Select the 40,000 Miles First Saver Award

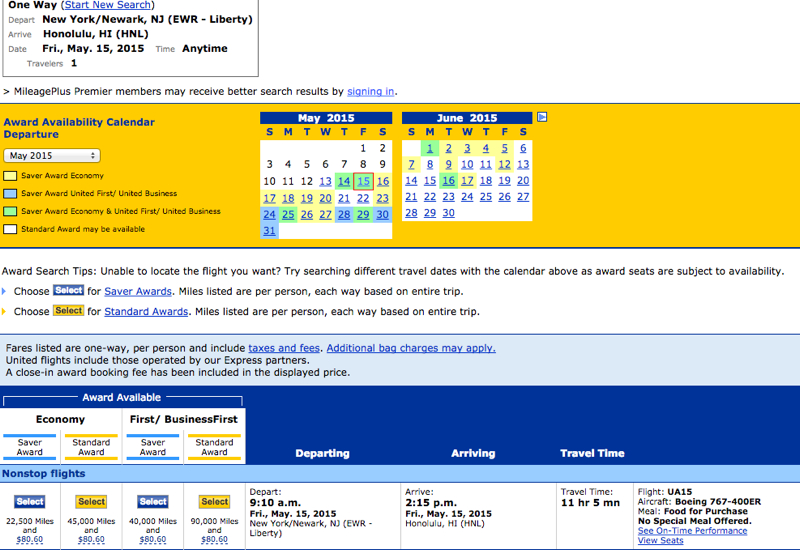tap(153, 502)
